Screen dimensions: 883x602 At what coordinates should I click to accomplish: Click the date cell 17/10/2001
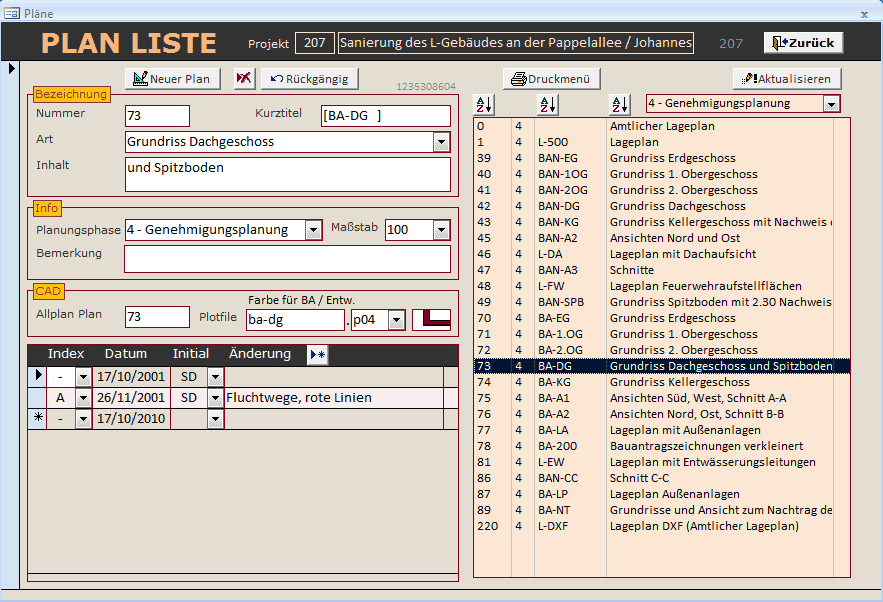(131, 377)
